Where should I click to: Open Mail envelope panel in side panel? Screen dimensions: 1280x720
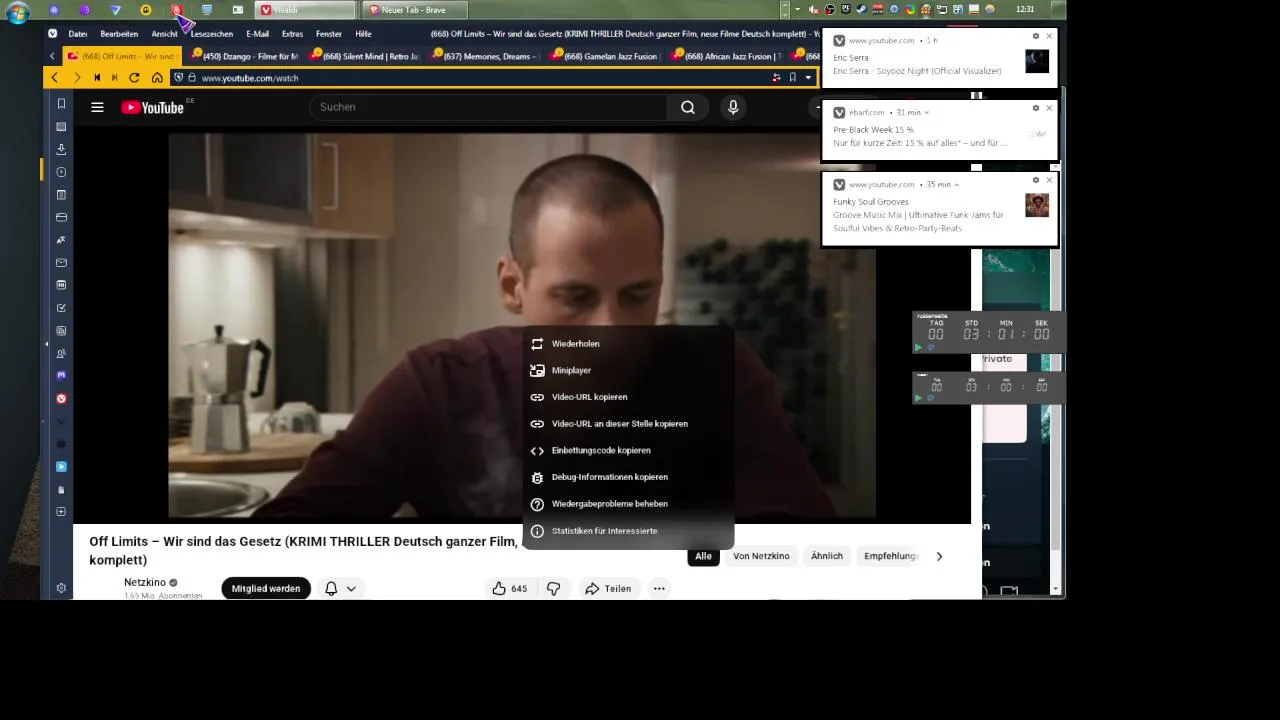click(61, 263)
